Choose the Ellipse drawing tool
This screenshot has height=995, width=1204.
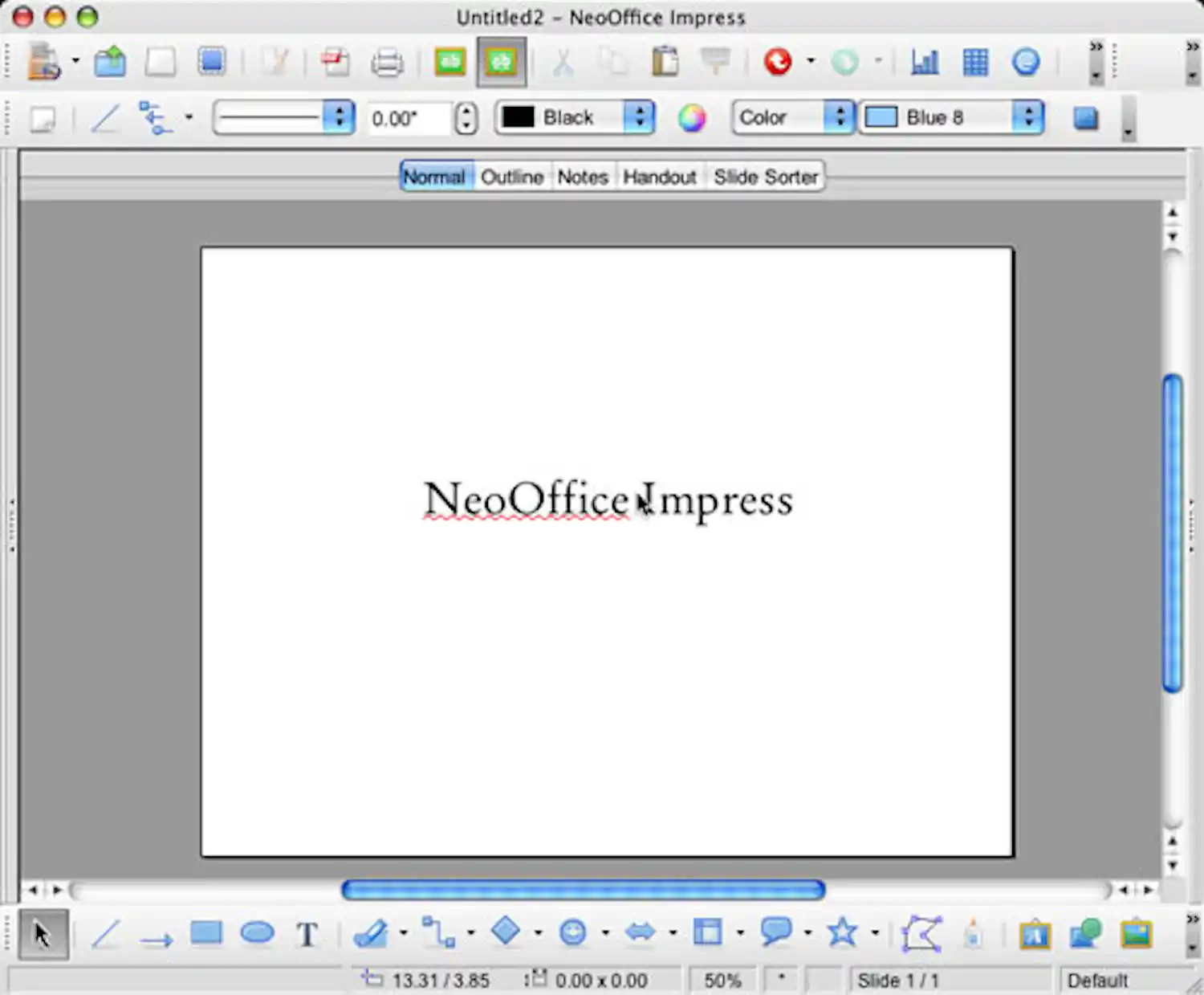(257, 933)
